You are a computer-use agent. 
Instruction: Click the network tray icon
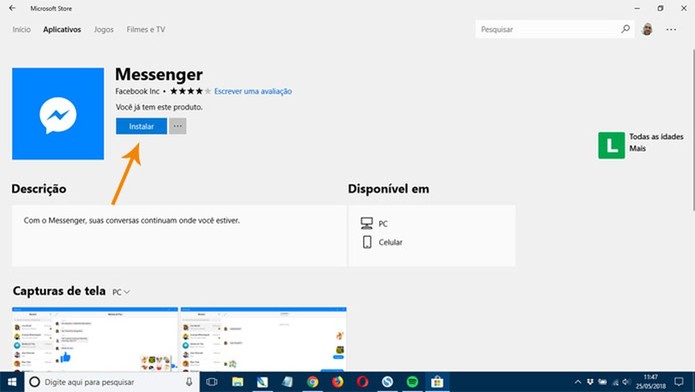click(x=615, y=382)
